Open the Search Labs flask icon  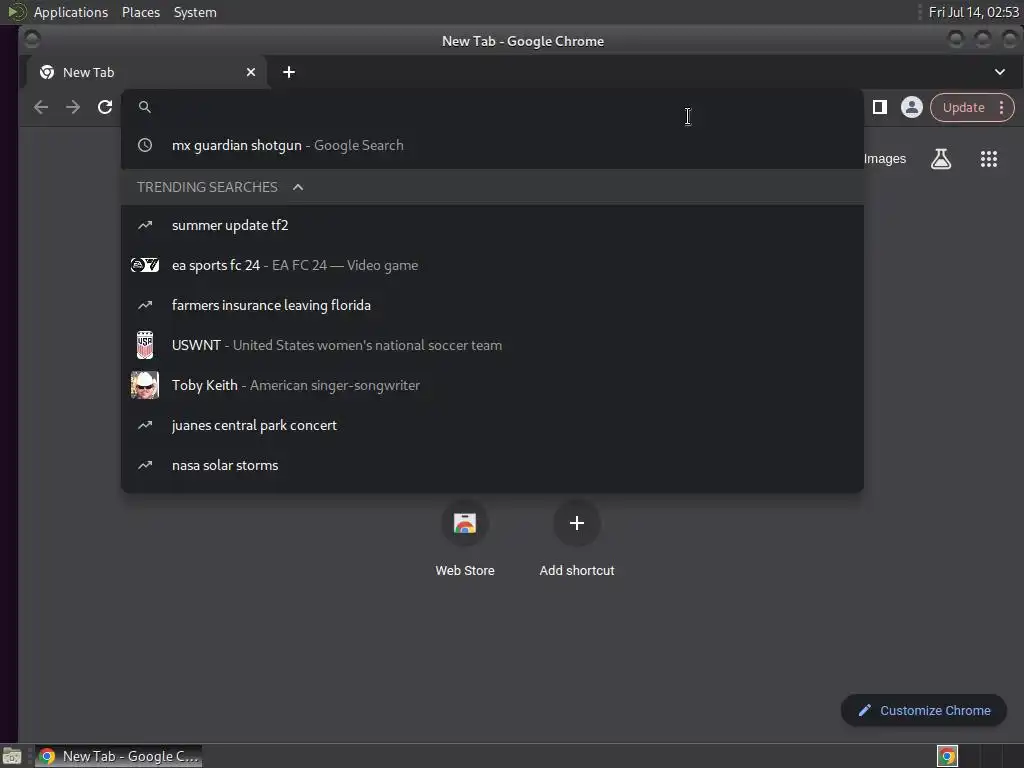940,159
